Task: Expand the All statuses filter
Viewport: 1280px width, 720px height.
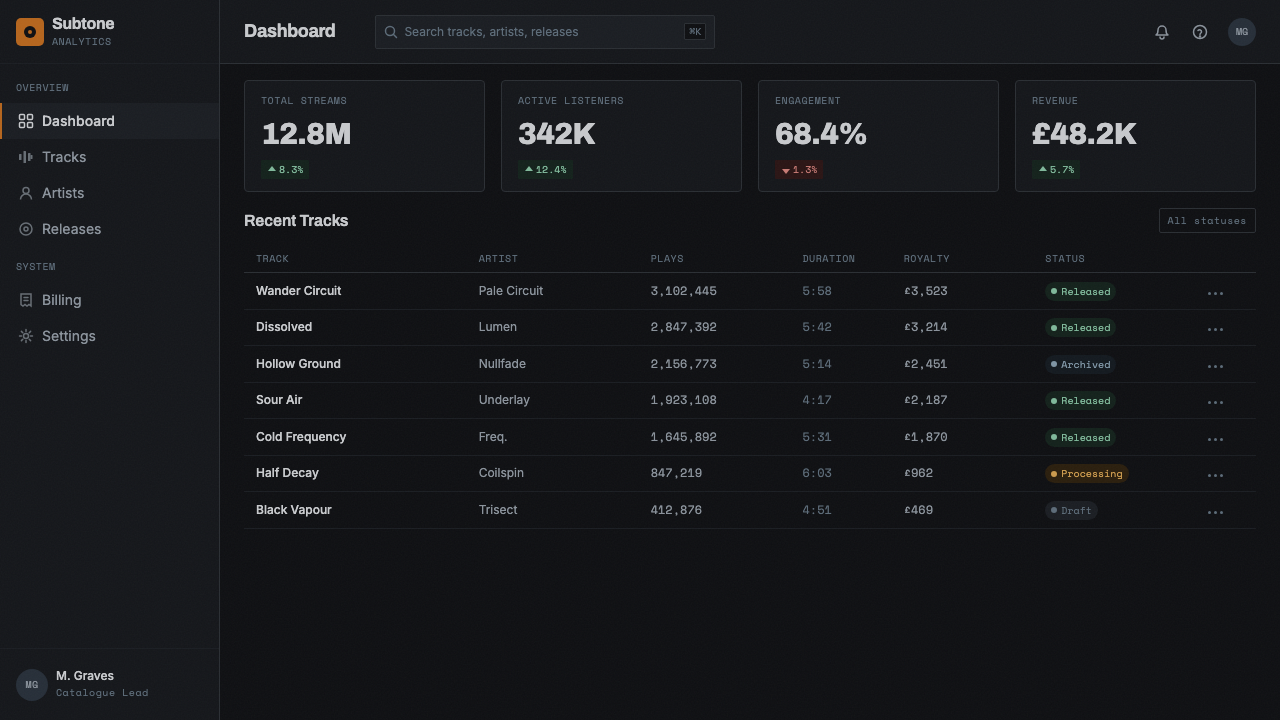Action: pos(1207,221)
